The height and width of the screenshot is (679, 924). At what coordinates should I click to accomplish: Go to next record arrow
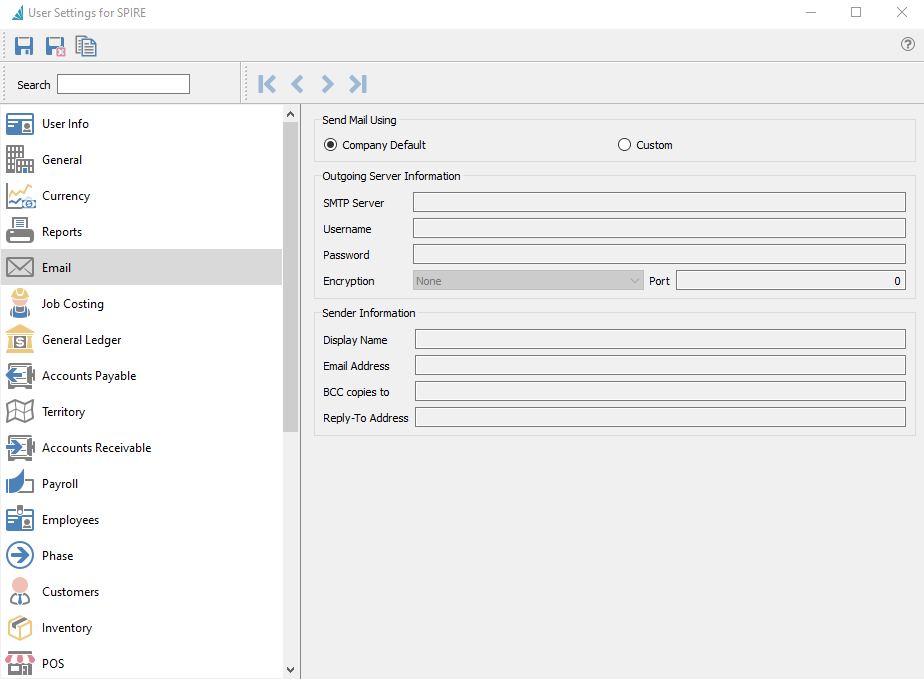[x=327, y=84]
